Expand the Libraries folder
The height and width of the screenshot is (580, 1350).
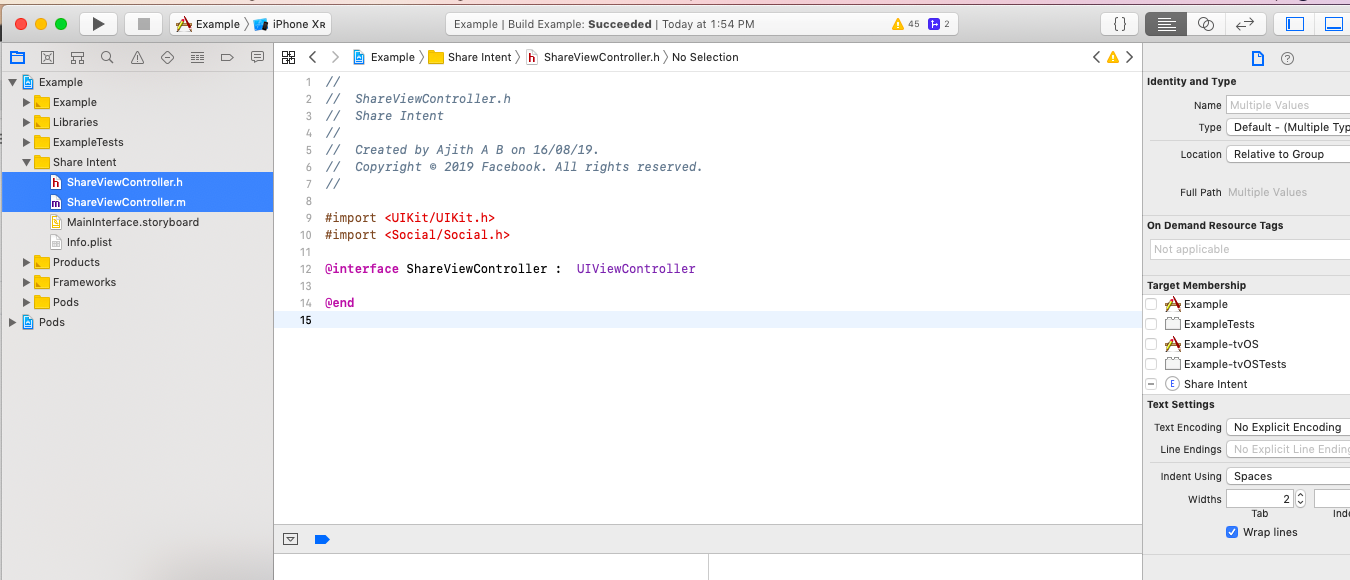pyautogui.click(x=28, y=122)
